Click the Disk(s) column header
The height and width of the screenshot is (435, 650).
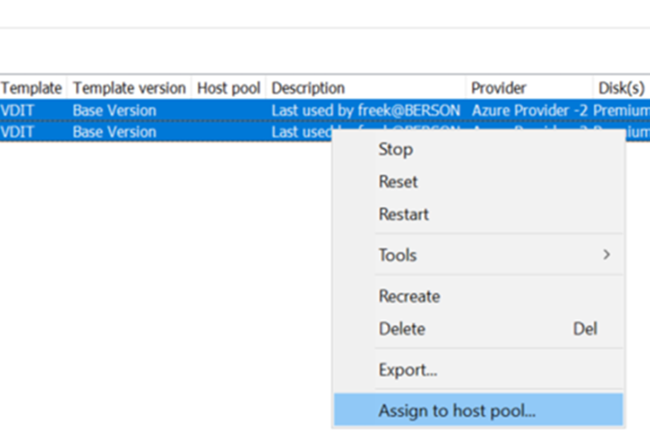coord(622,88)
